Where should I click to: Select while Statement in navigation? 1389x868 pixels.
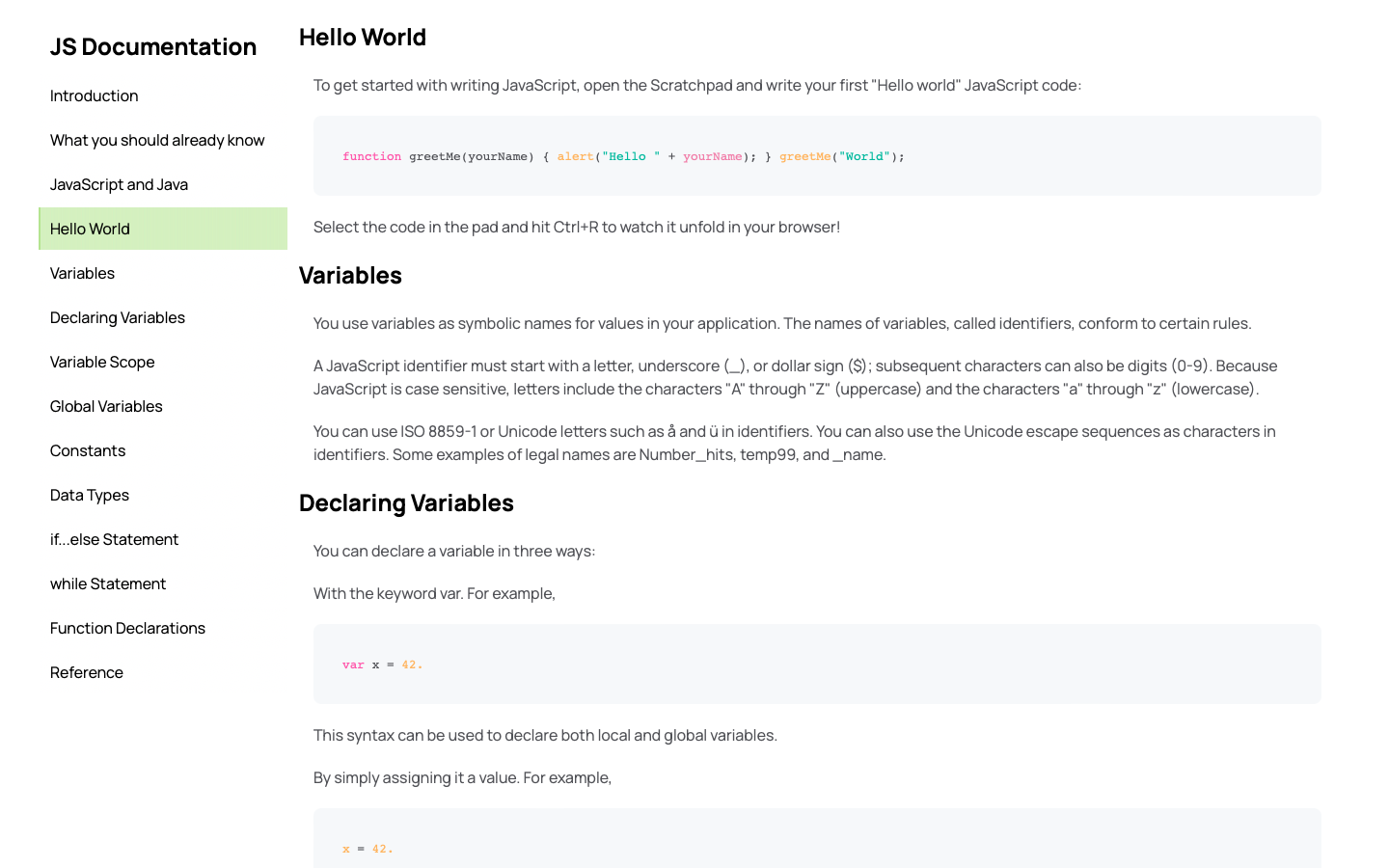pyautogui.click(x=108, y=583)
